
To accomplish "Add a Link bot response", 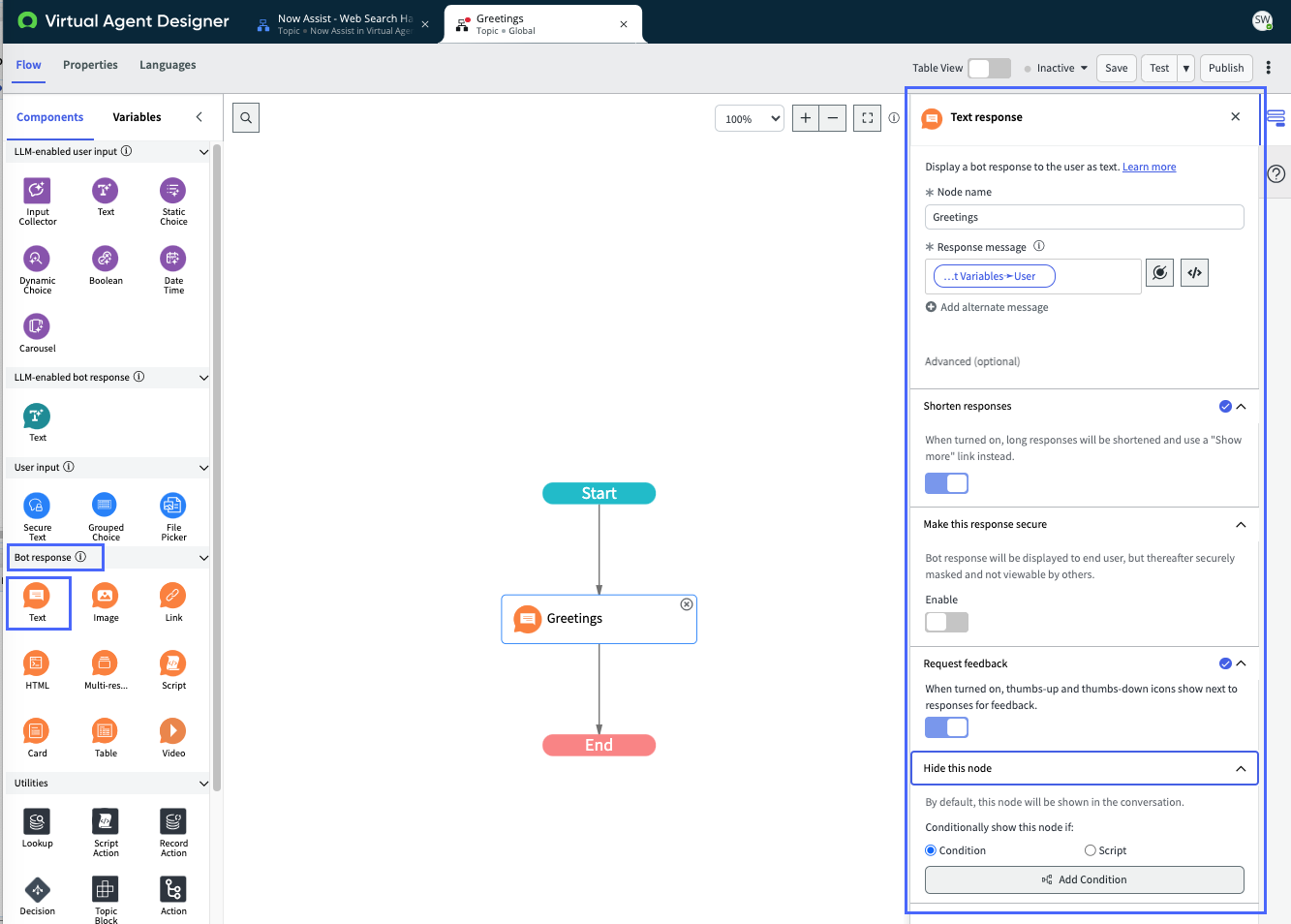I will click(173, 603).
